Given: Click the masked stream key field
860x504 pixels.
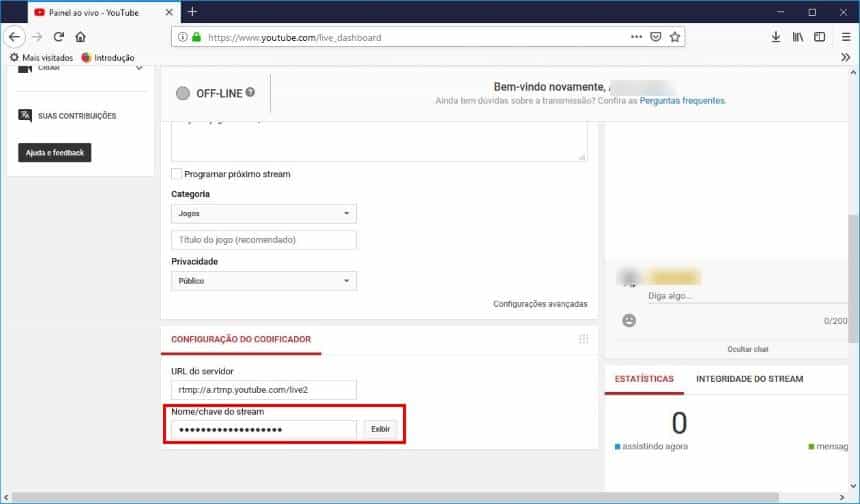Looking at the screenshot, I should pyautogui.click(x=264, y=429).
